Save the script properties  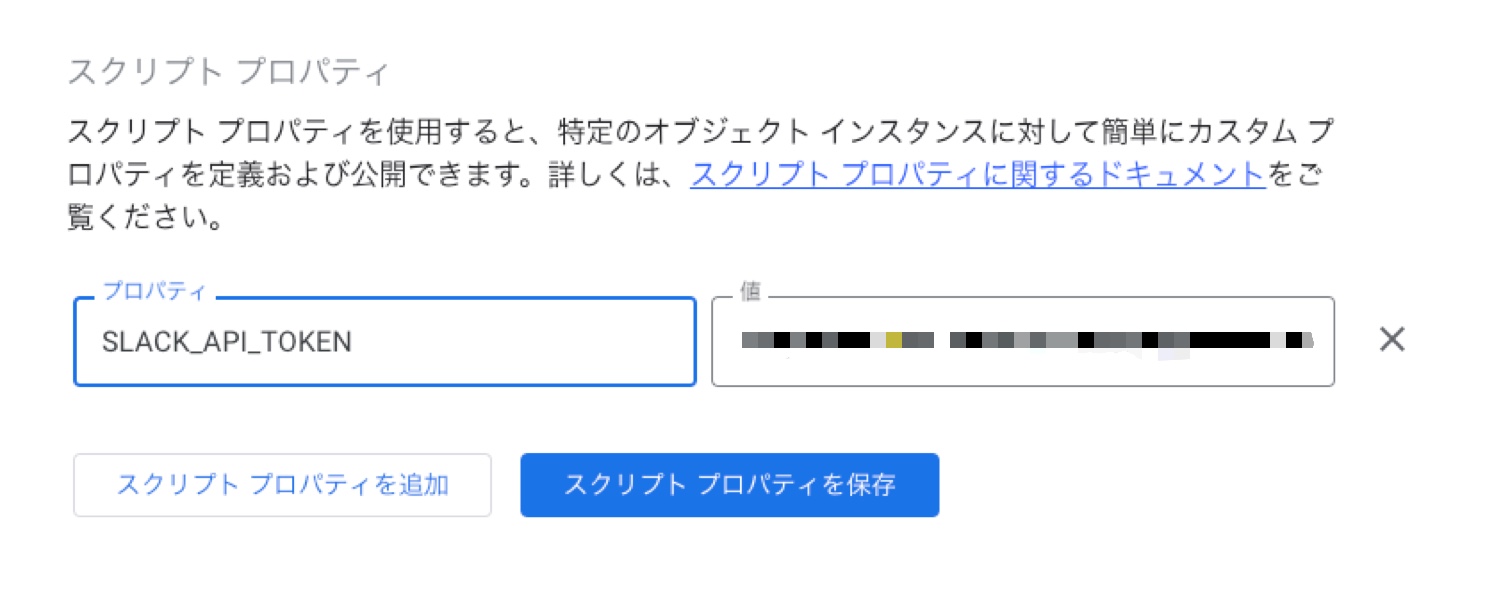click(729, 485)
